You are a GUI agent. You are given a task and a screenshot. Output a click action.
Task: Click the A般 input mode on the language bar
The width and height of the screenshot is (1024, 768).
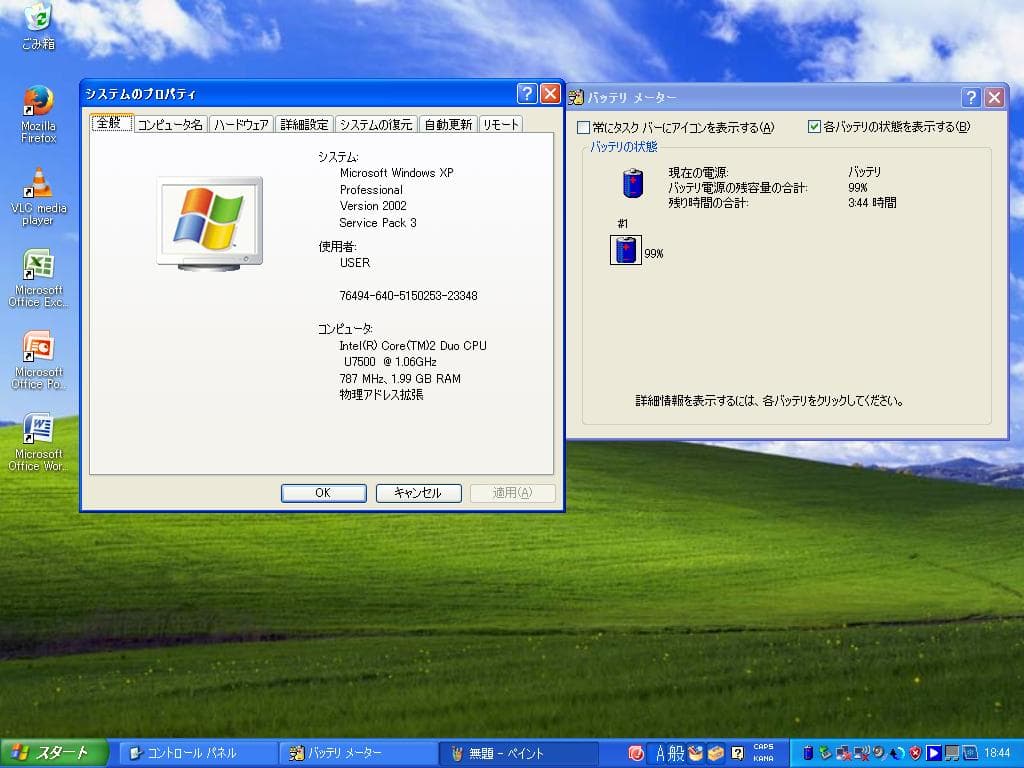665,752
